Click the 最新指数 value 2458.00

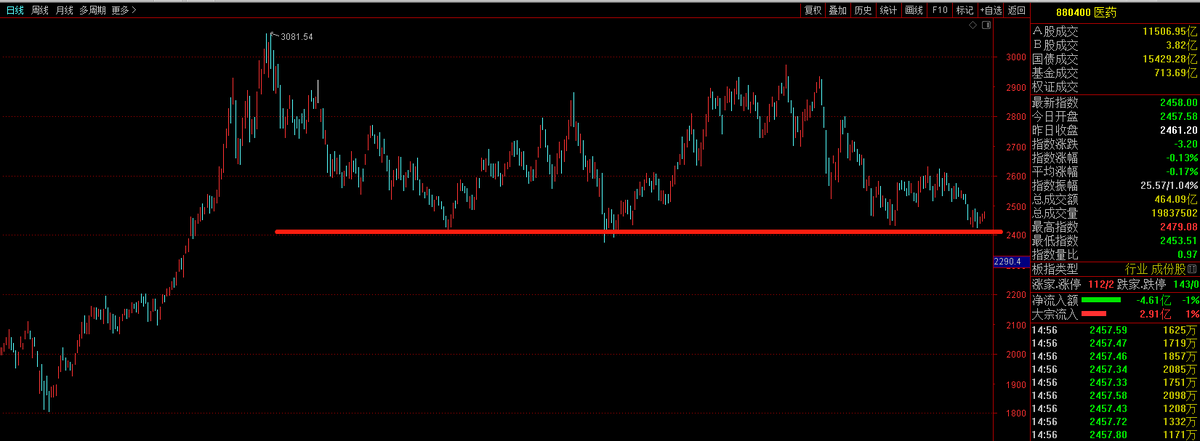point(1178,102)
